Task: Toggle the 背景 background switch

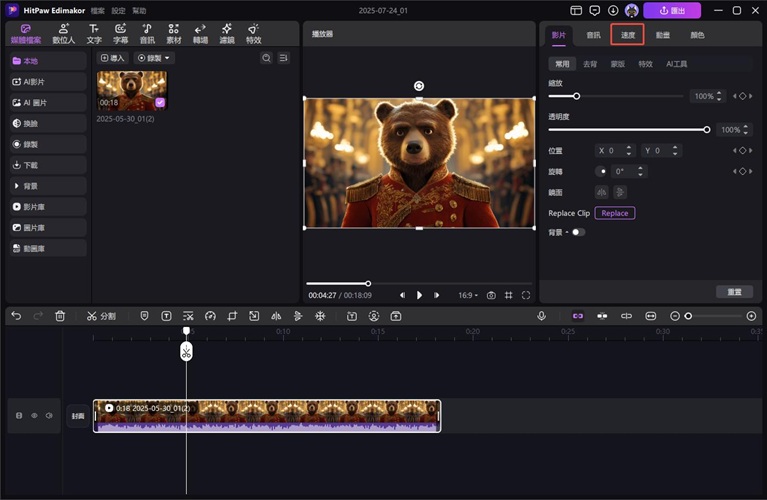Action: pos(578,232)
